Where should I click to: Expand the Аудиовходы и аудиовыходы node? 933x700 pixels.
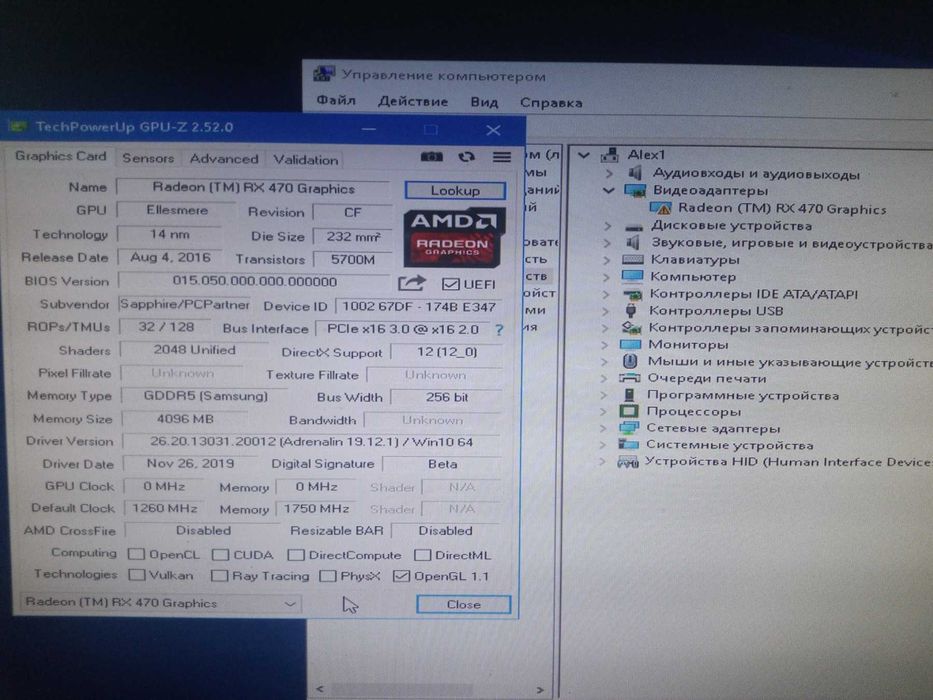(608, 173)
